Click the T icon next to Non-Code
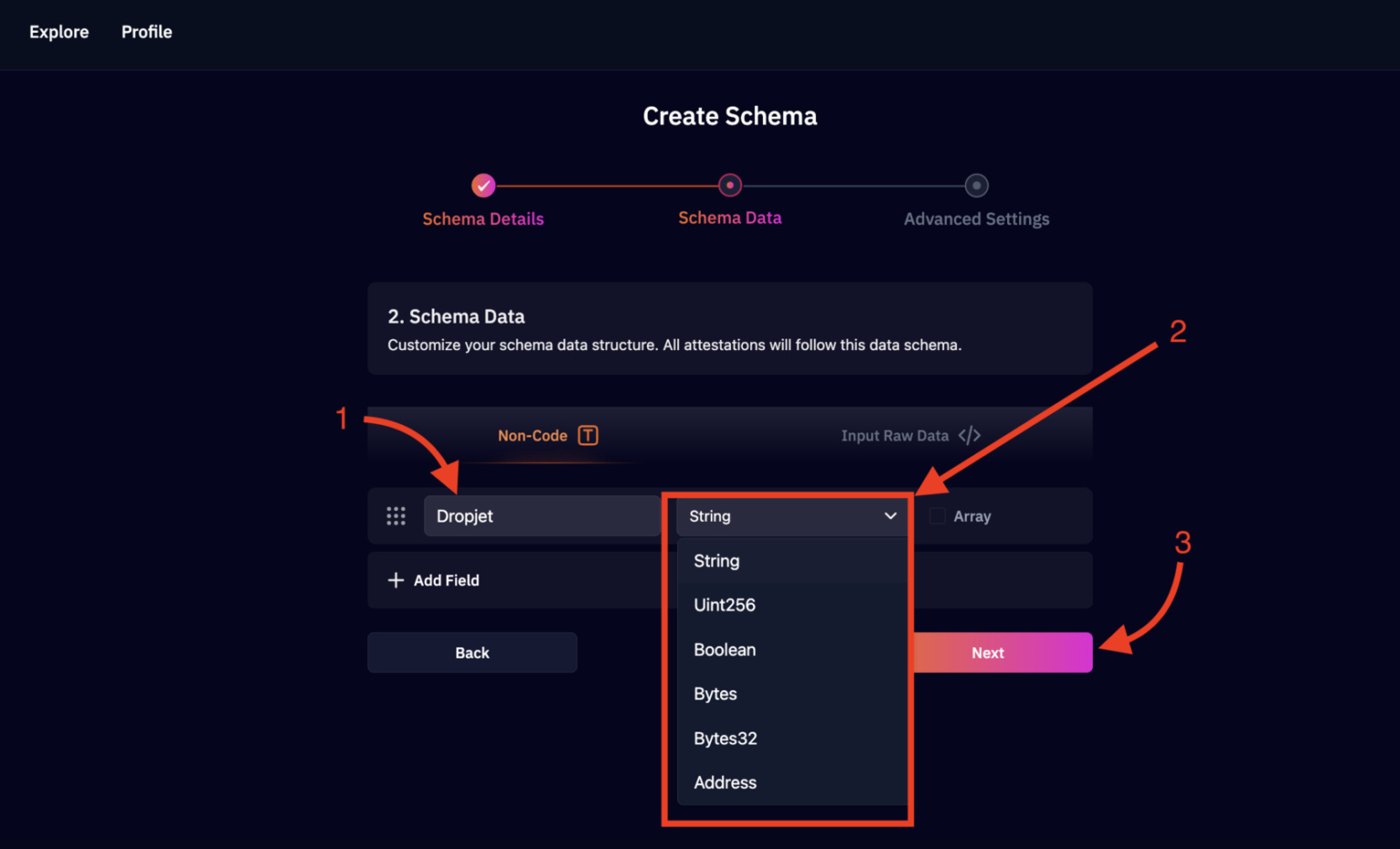Image resolution: width=1400 pixels, height=849 pixels. (x=589, y=436)
